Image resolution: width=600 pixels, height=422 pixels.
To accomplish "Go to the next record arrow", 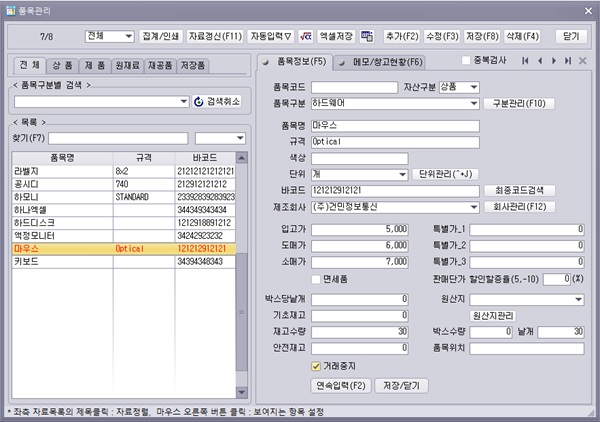I will 556,61.
